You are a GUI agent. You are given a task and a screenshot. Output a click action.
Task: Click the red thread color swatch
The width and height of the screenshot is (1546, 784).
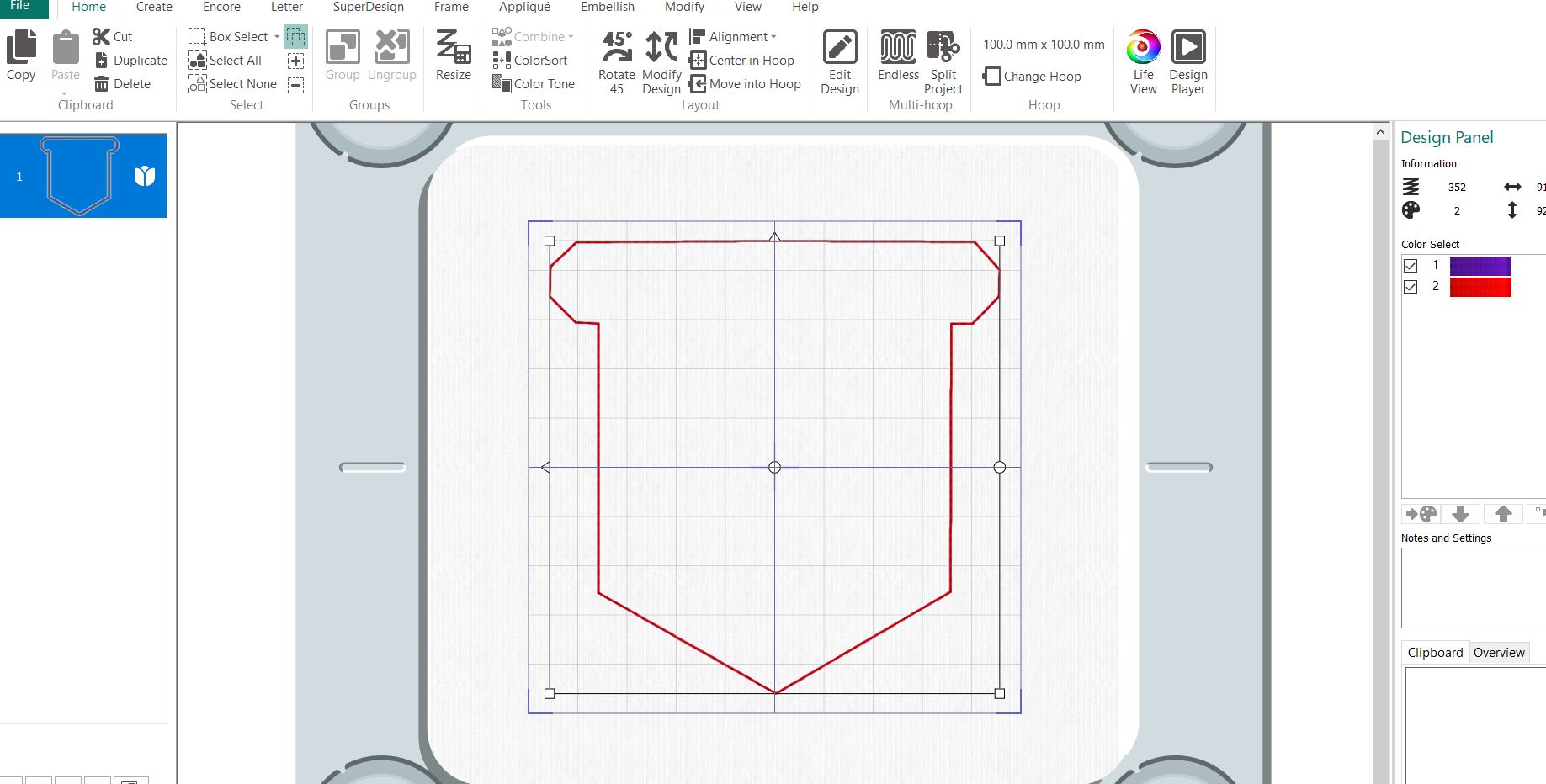(1480, 287)
